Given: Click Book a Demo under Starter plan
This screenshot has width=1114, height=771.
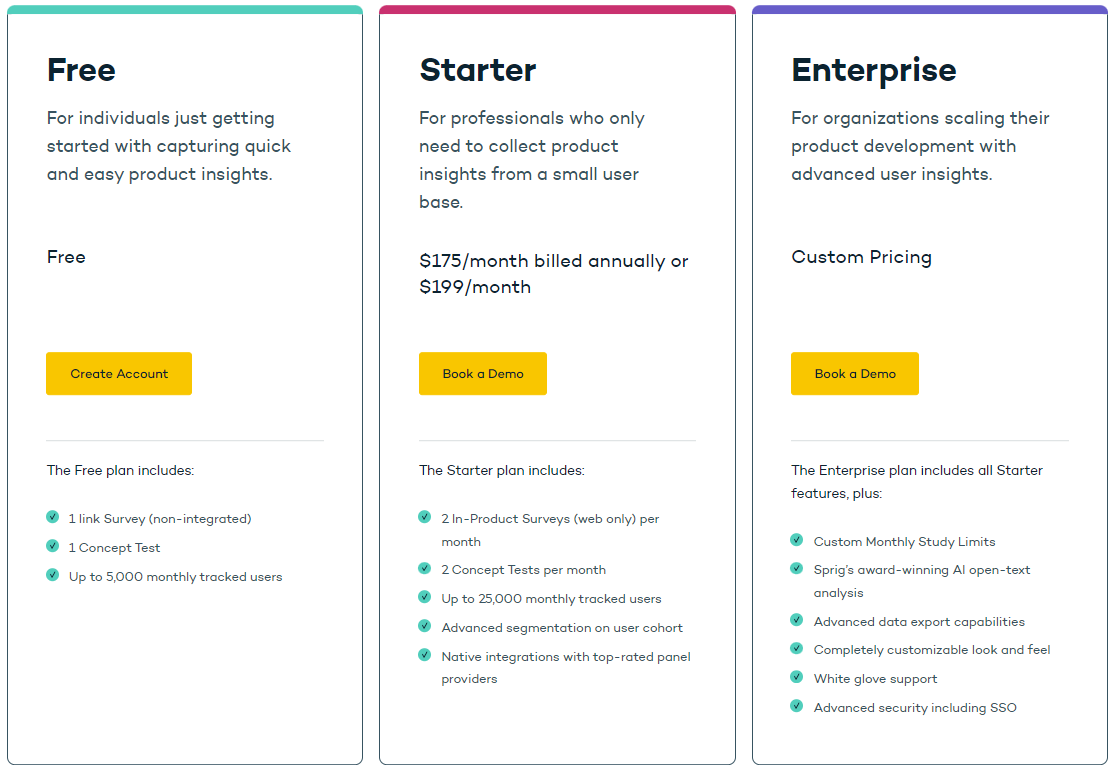Looking at the screenshot, I should 482,373.
